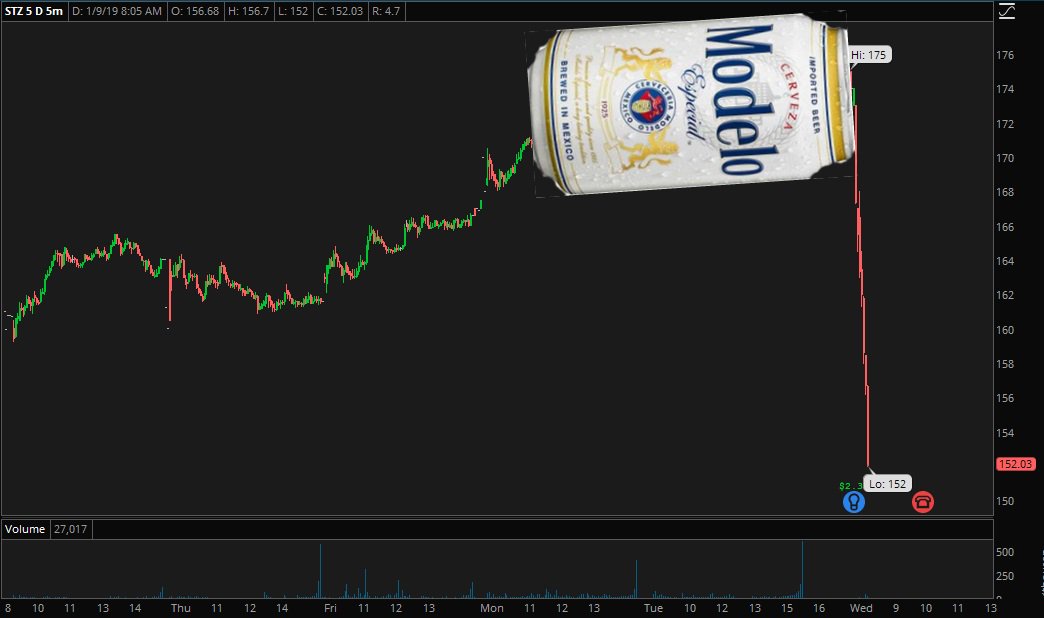The image size is (1044, 618).
Task: Click the Fri label on time axis
Action: (x=330, y=608)
